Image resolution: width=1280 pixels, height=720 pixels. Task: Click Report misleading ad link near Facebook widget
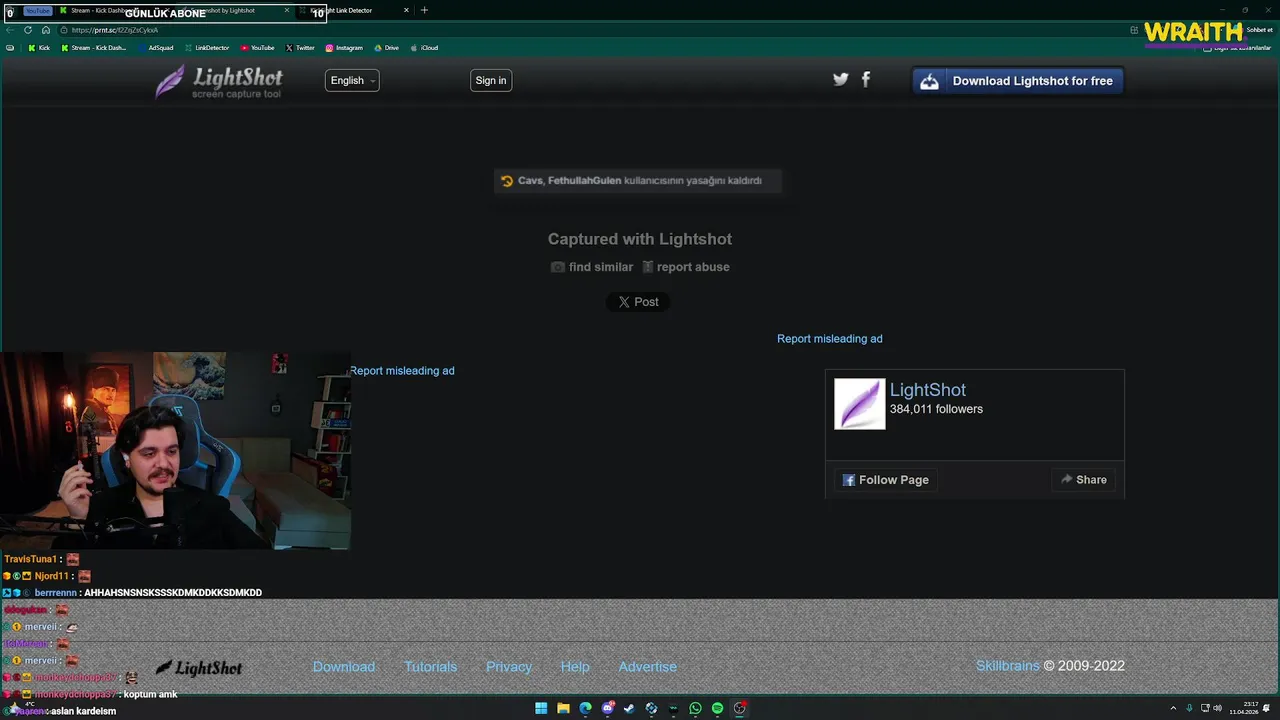point(830,339)
